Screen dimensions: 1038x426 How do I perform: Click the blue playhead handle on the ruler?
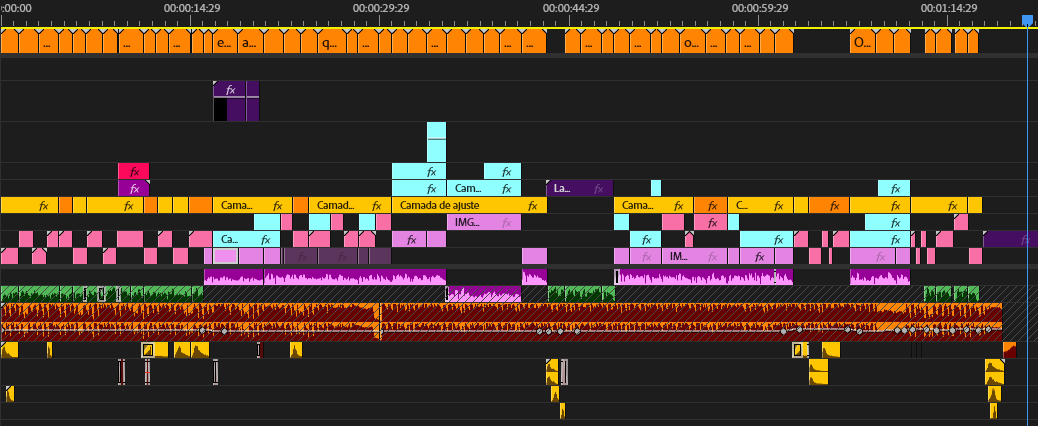tap(1027, 21)
